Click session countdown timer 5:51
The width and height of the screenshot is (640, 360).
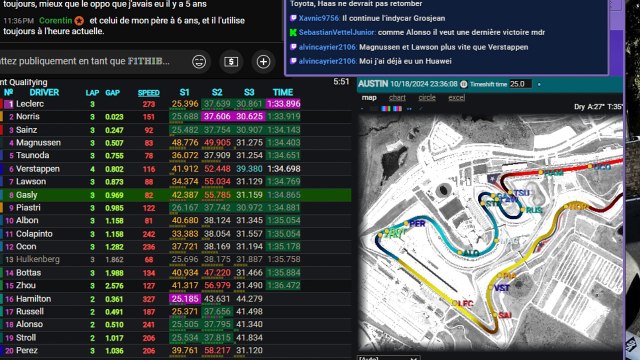point(341,82)
